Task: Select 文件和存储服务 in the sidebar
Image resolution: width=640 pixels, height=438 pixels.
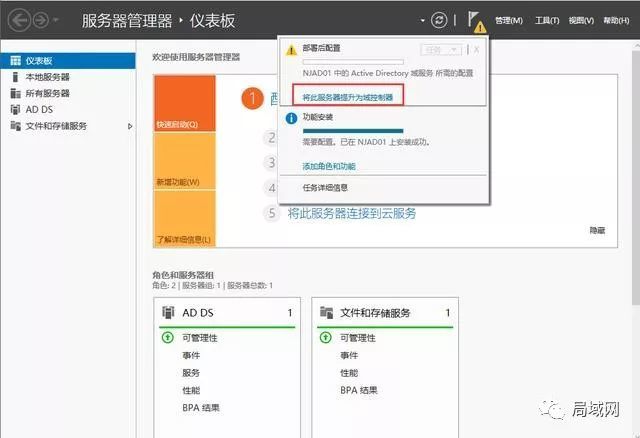Action: click(68, 126)
